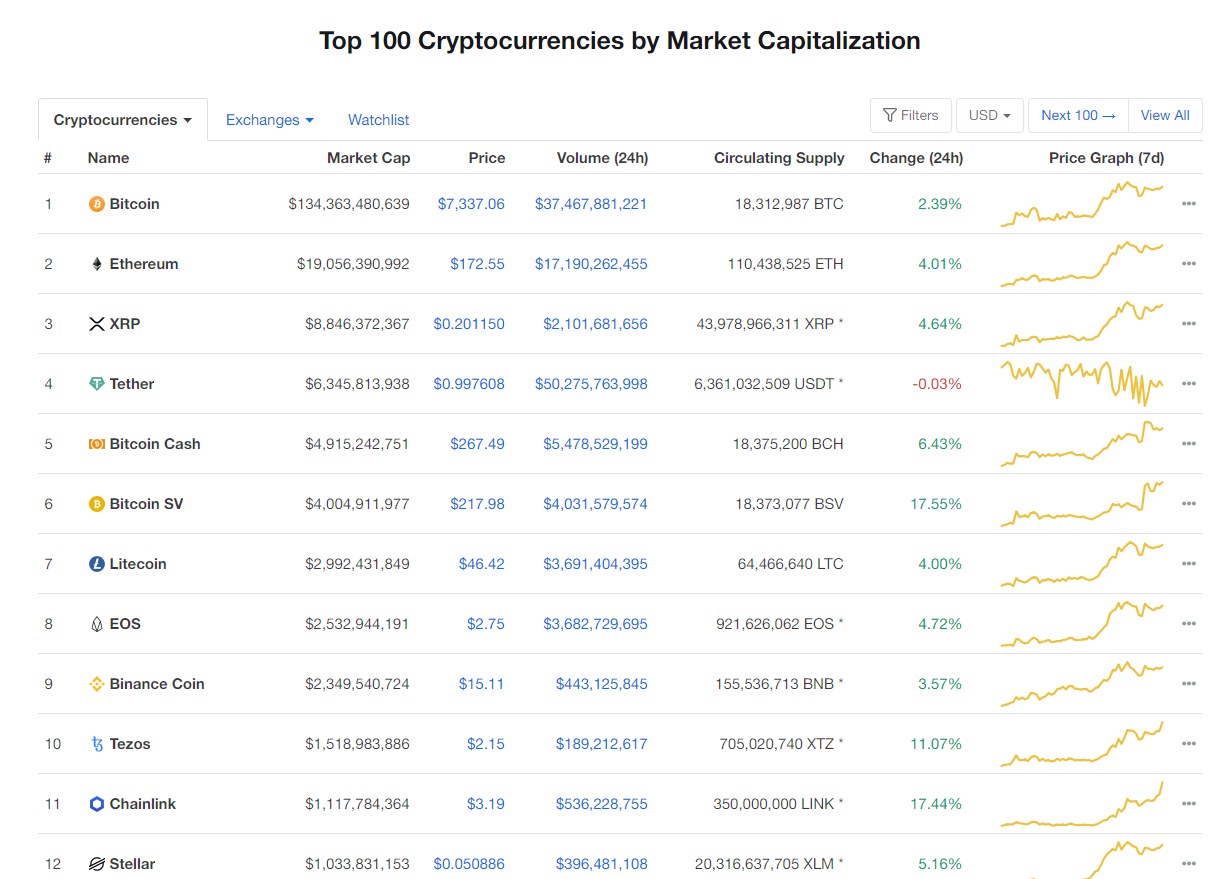This screenshot has width=1225, height=879.
Task: Click Bitcoin Cash volume $5,478,529,199
Action: click(x=595, y=444)
